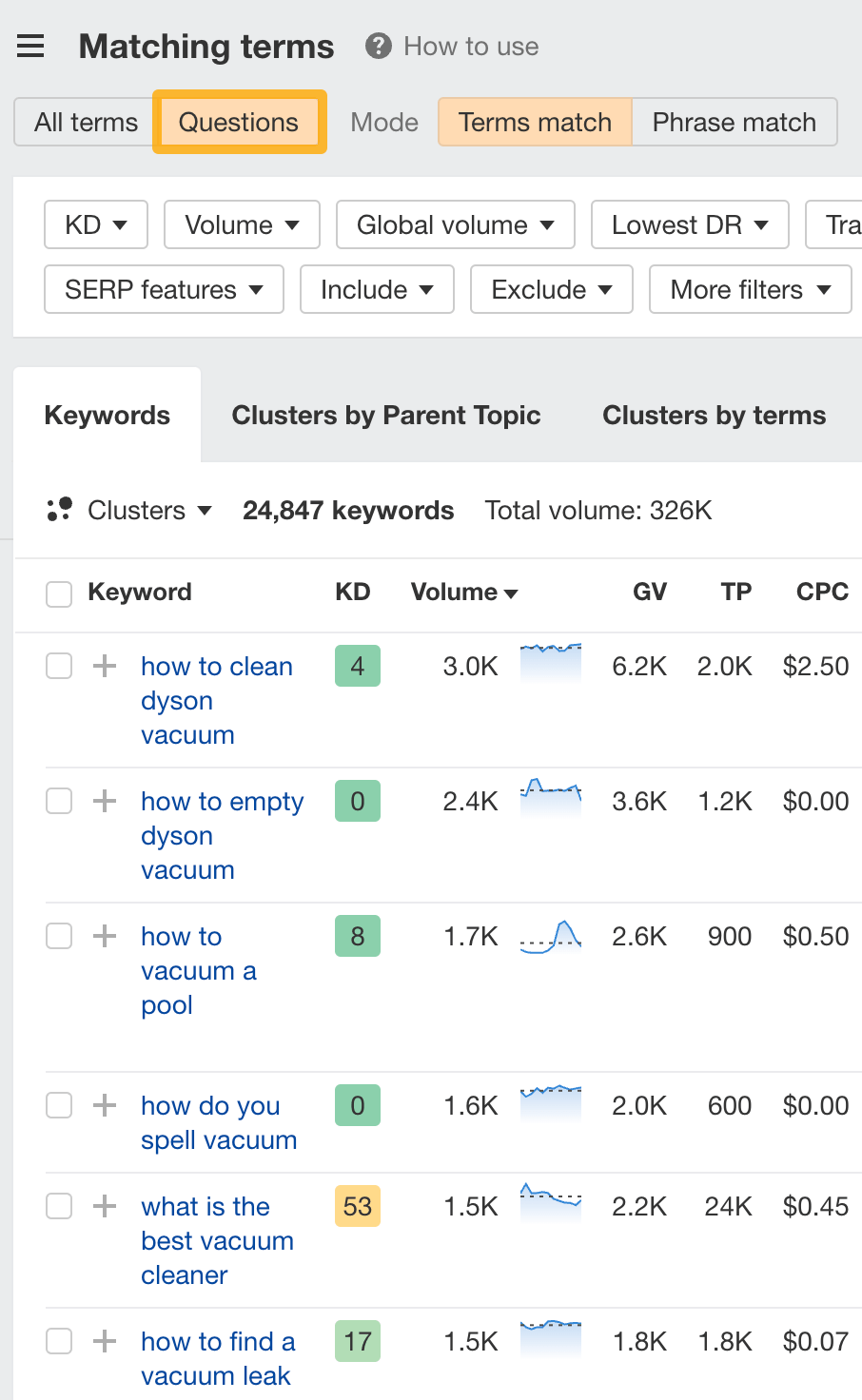Open the keyword "how to vacuum a pool"
Screen dimensions: 862x1400
pos(198,970)
